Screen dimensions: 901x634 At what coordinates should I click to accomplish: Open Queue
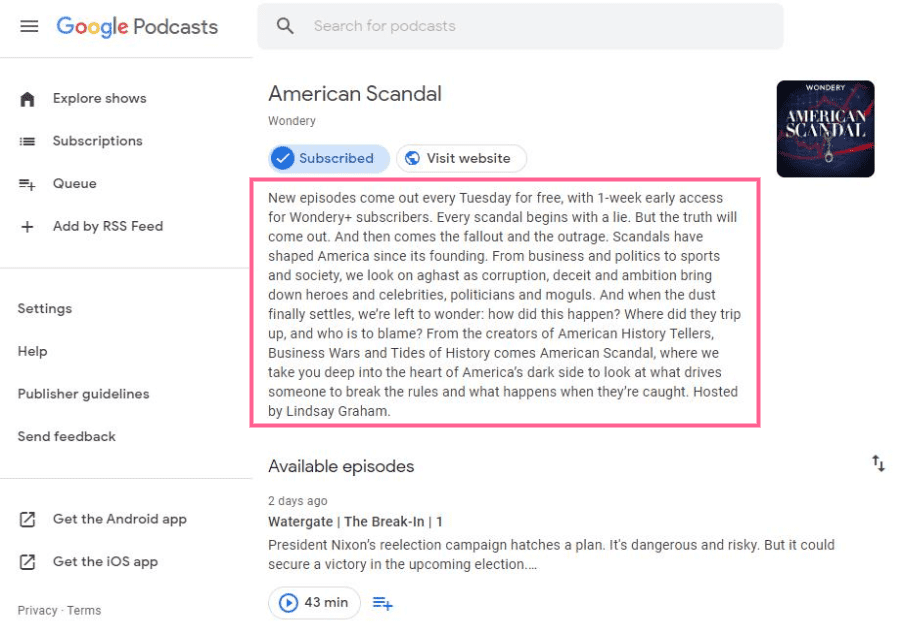pyautogui.click(x=57, y=183)
